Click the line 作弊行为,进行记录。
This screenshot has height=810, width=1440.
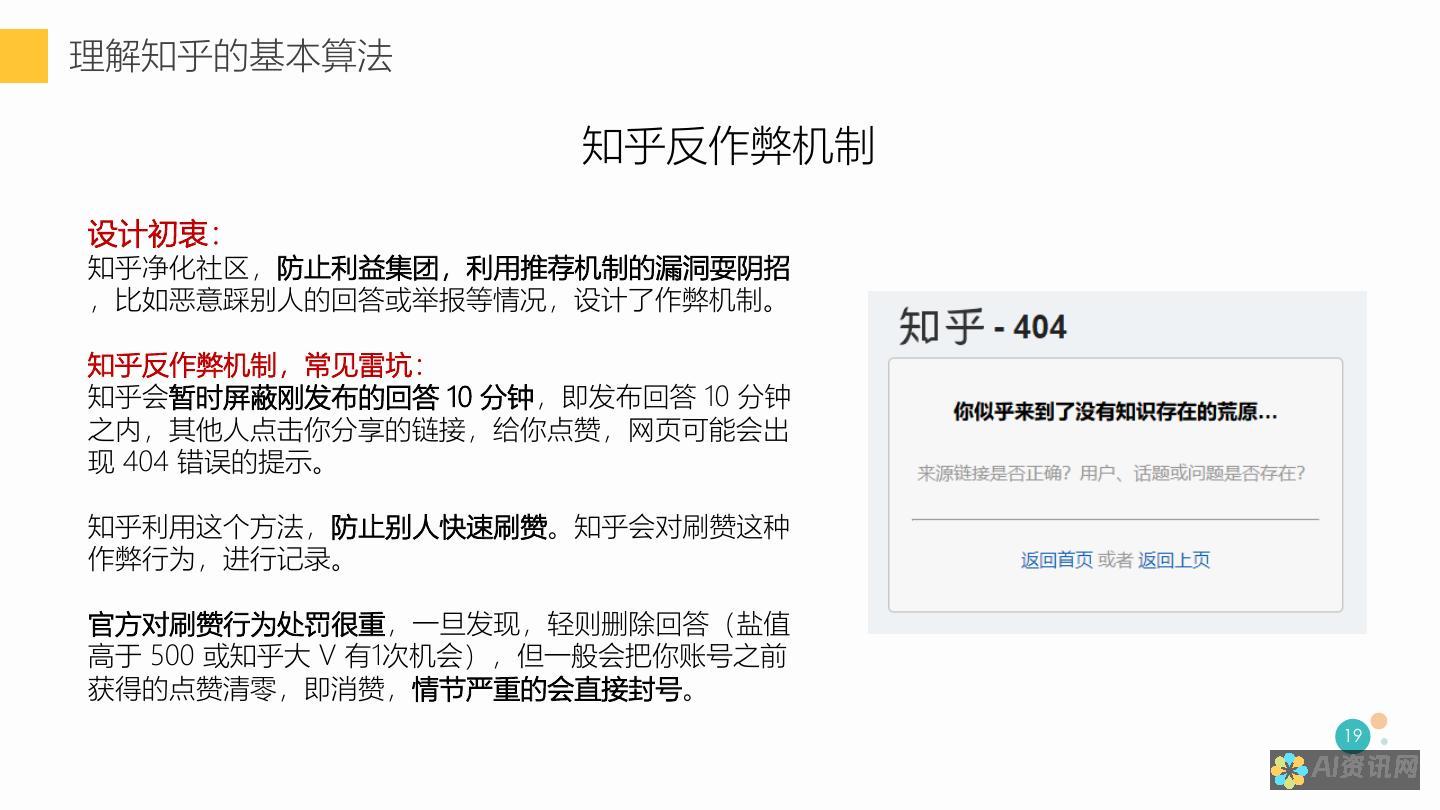(x=216, y=559)
